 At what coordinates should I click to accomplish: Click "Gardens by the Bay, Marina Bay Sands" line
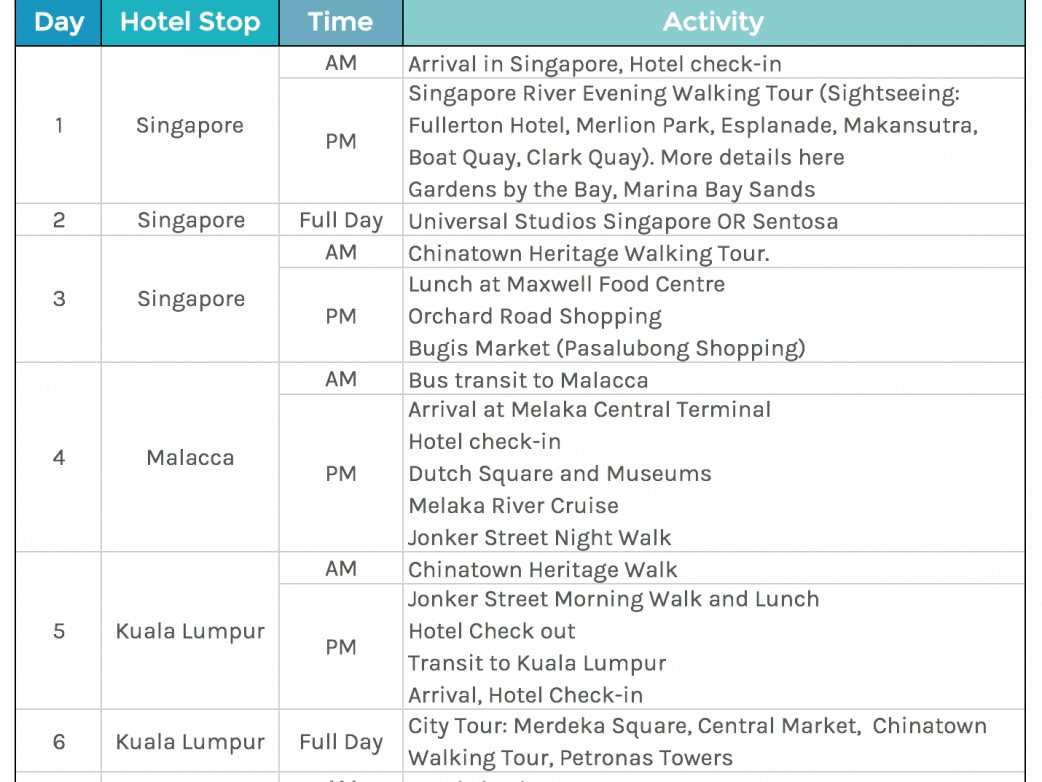[612, 190]
